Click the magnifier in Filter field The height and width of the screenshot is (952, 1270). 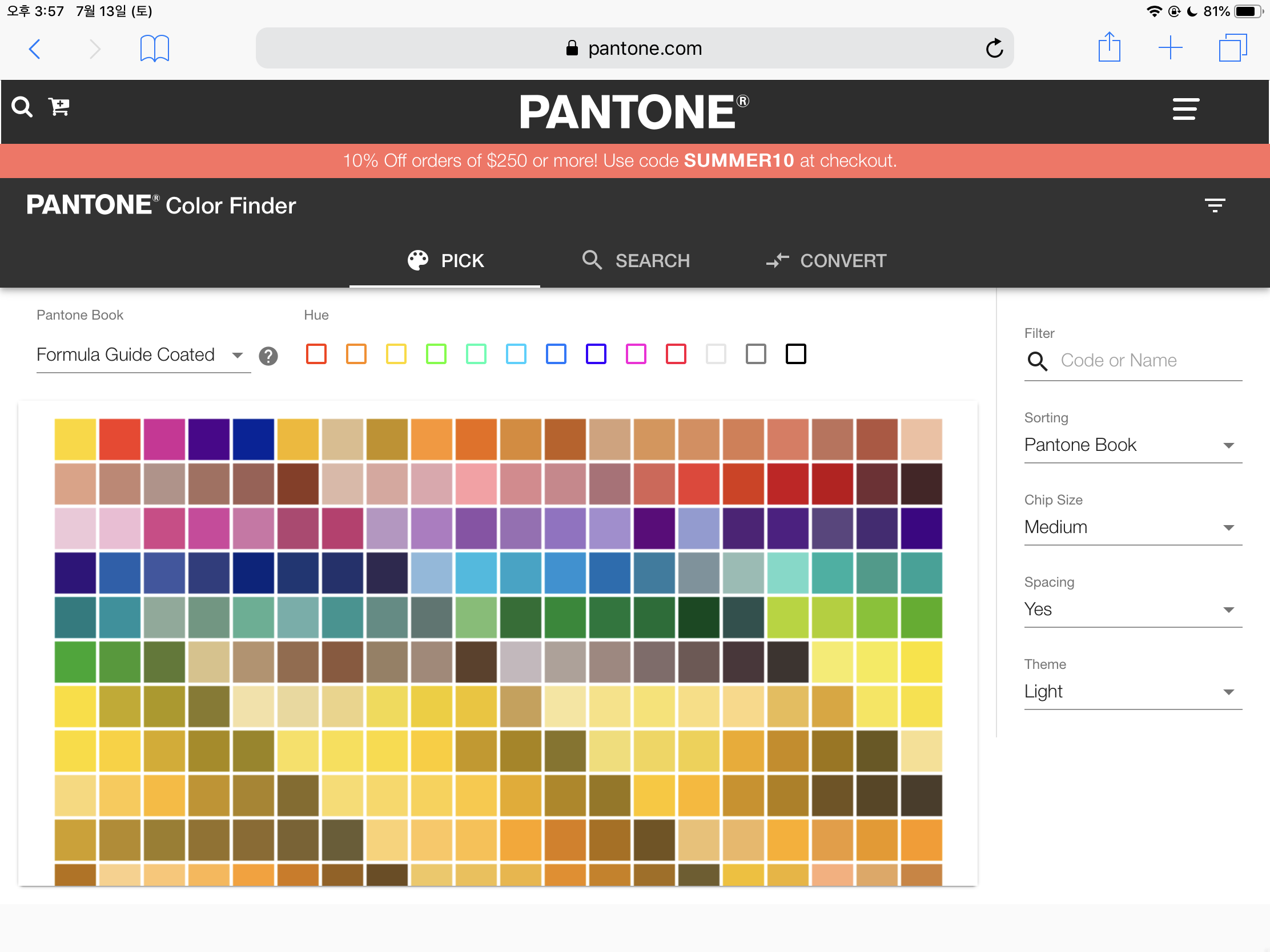click(x=1037, y=360)
